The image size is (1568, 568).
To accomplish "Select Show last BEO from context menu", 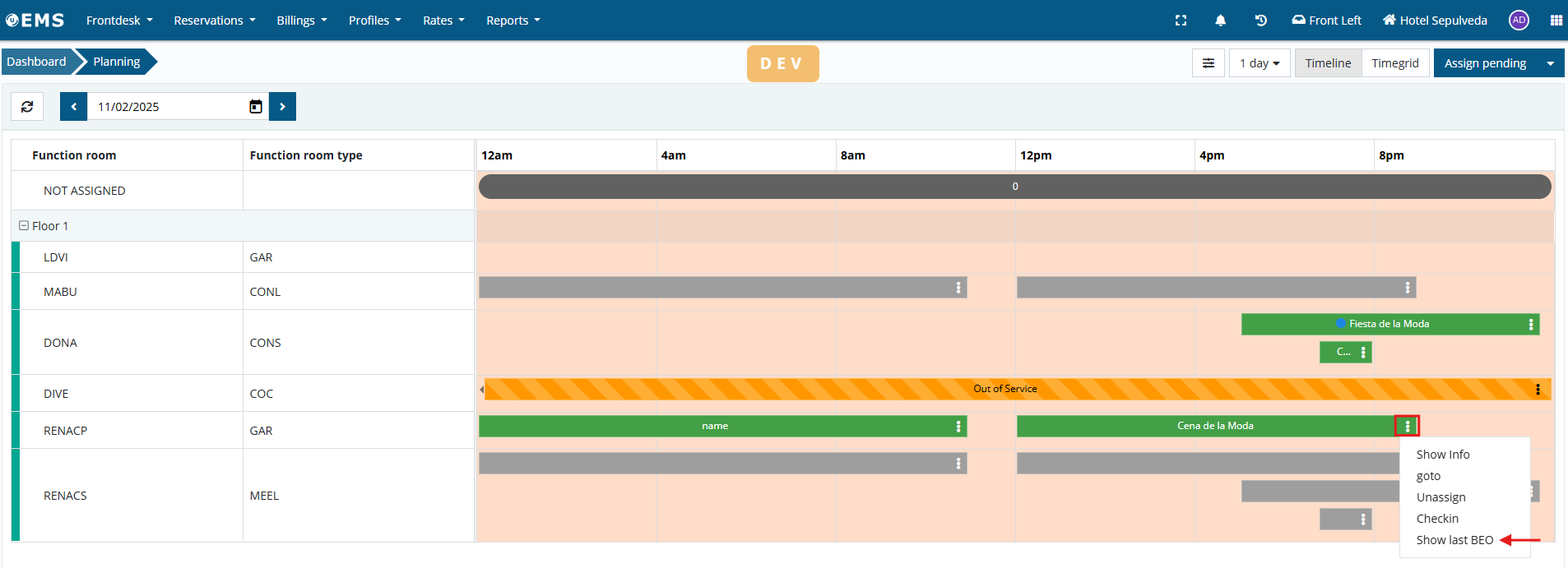I will point(1454,540).
